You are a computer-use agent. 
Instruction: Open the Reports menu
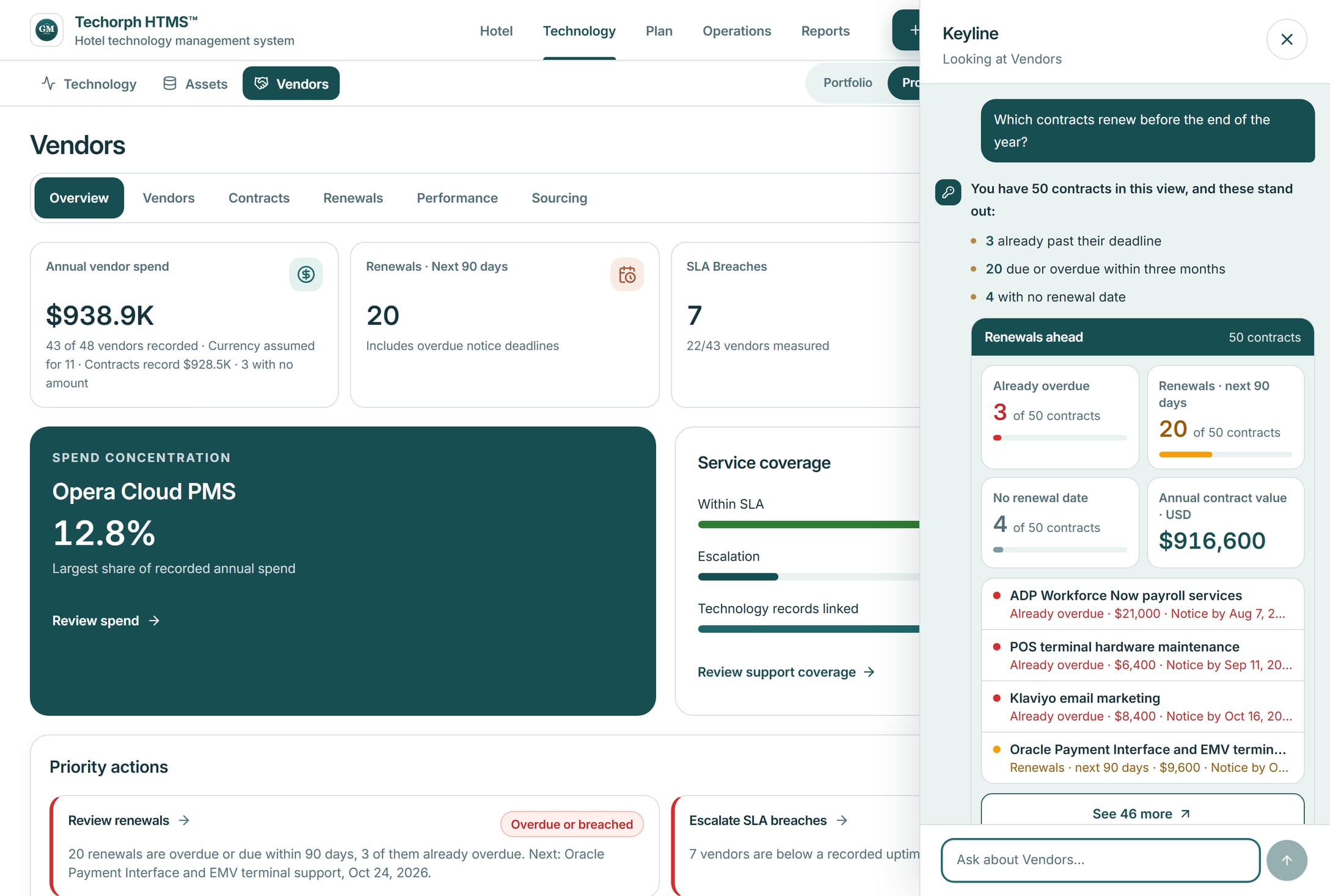pos(825,31)
